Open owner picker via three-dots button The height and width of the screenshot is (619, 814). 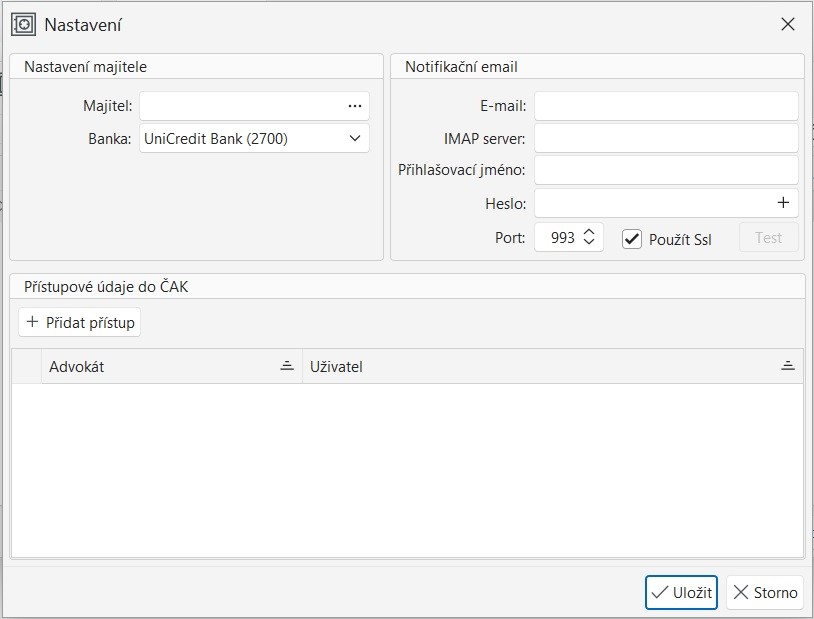354,106
